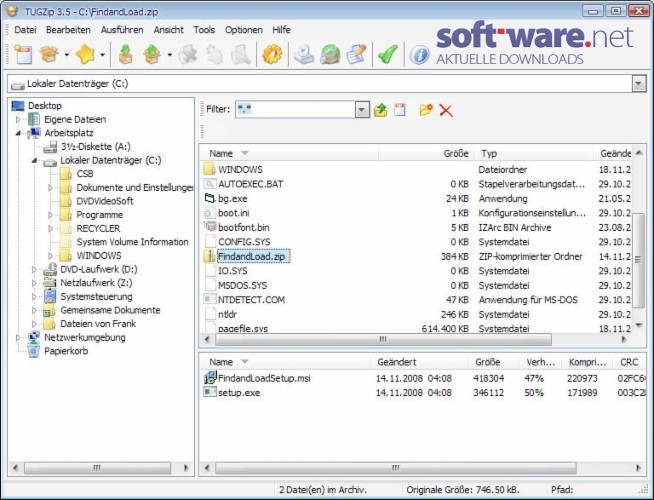Screen dimensions: 654x500
Task: Sort the upper file list by Name
Action: point(289,153)
